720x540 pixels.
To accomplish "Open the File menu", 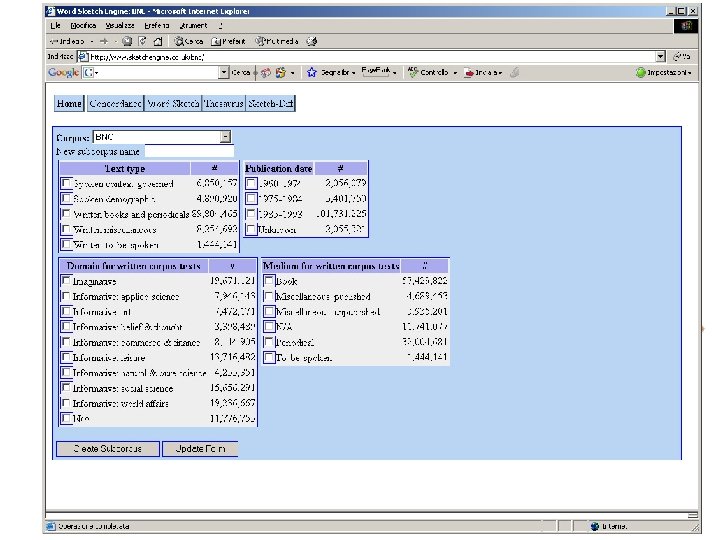I will click(56, 26).
